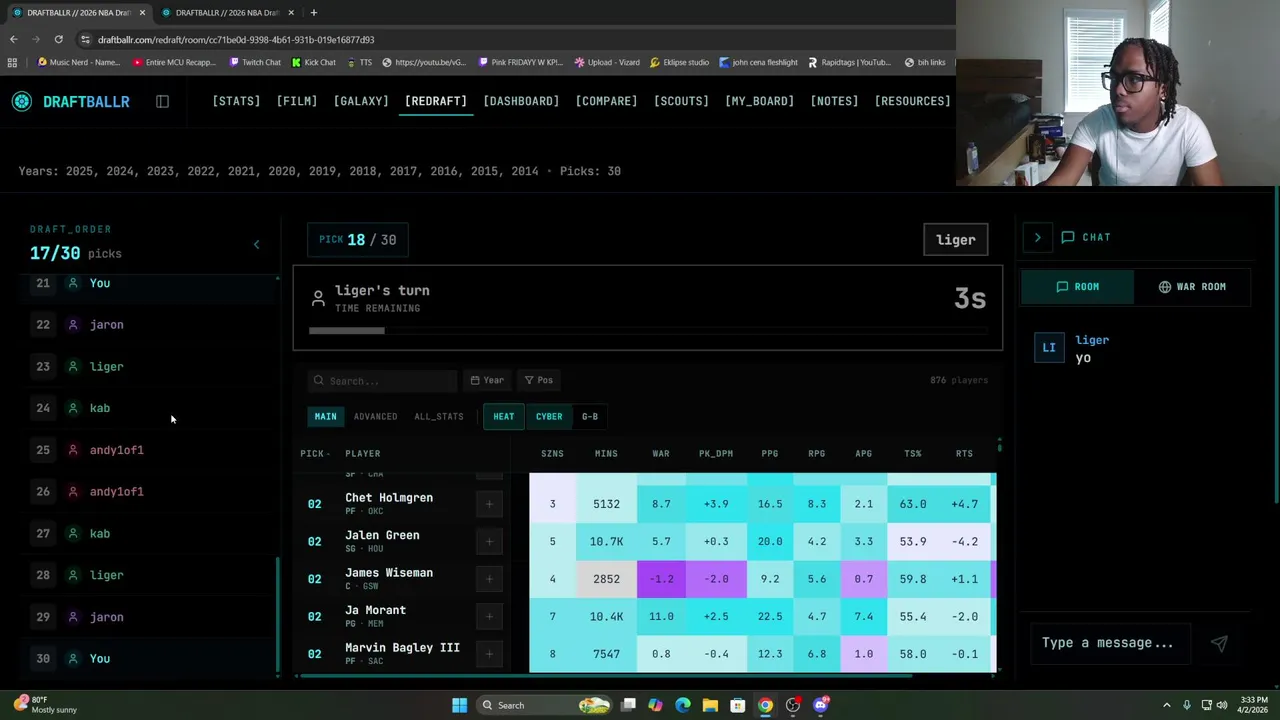1280x720 pixels.
Task: Open the [STATS] nav item
Action: click(236, 101)
